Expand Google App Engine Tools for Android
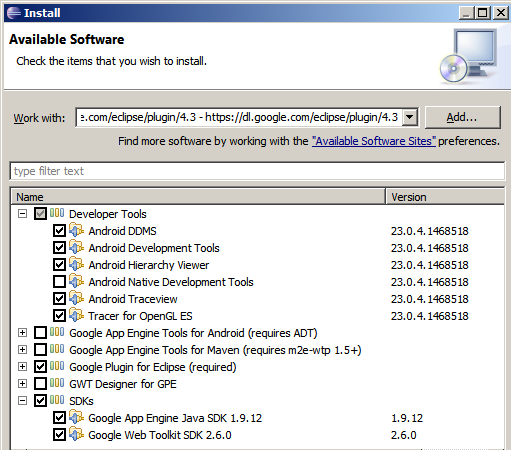511x450 pixels. 22,333
